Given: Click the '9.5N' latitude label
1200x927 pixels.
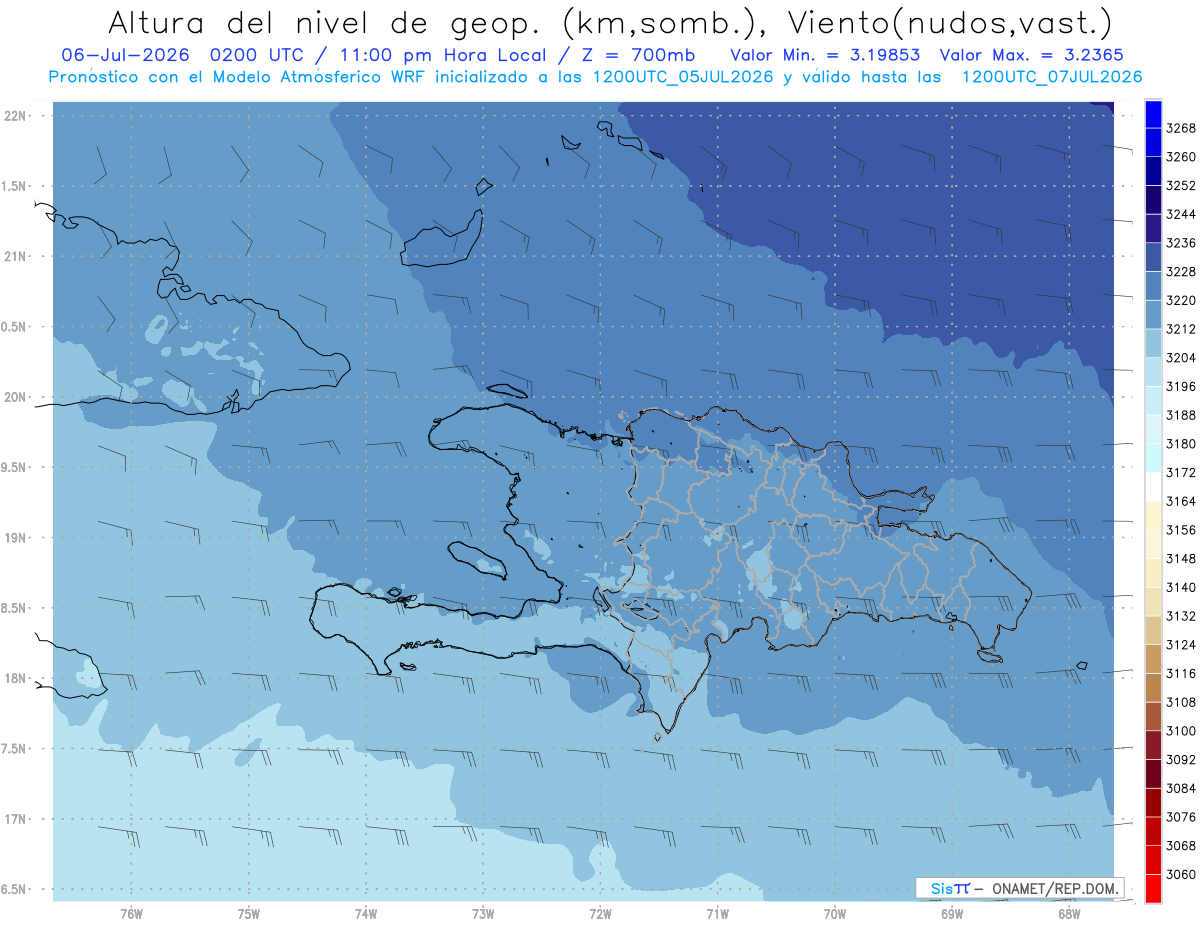Looking at the screenshot, I should 14,468.
